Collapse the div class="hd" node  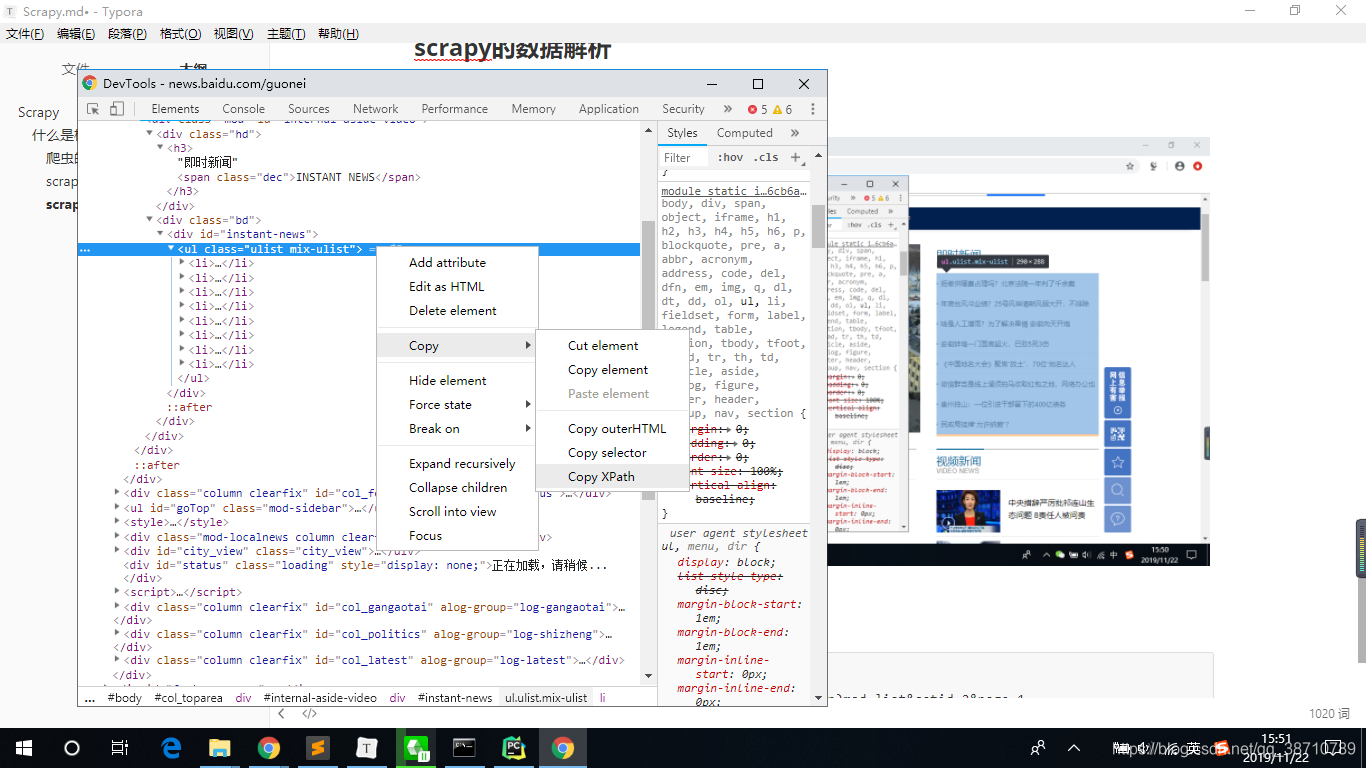coord(150,134)
